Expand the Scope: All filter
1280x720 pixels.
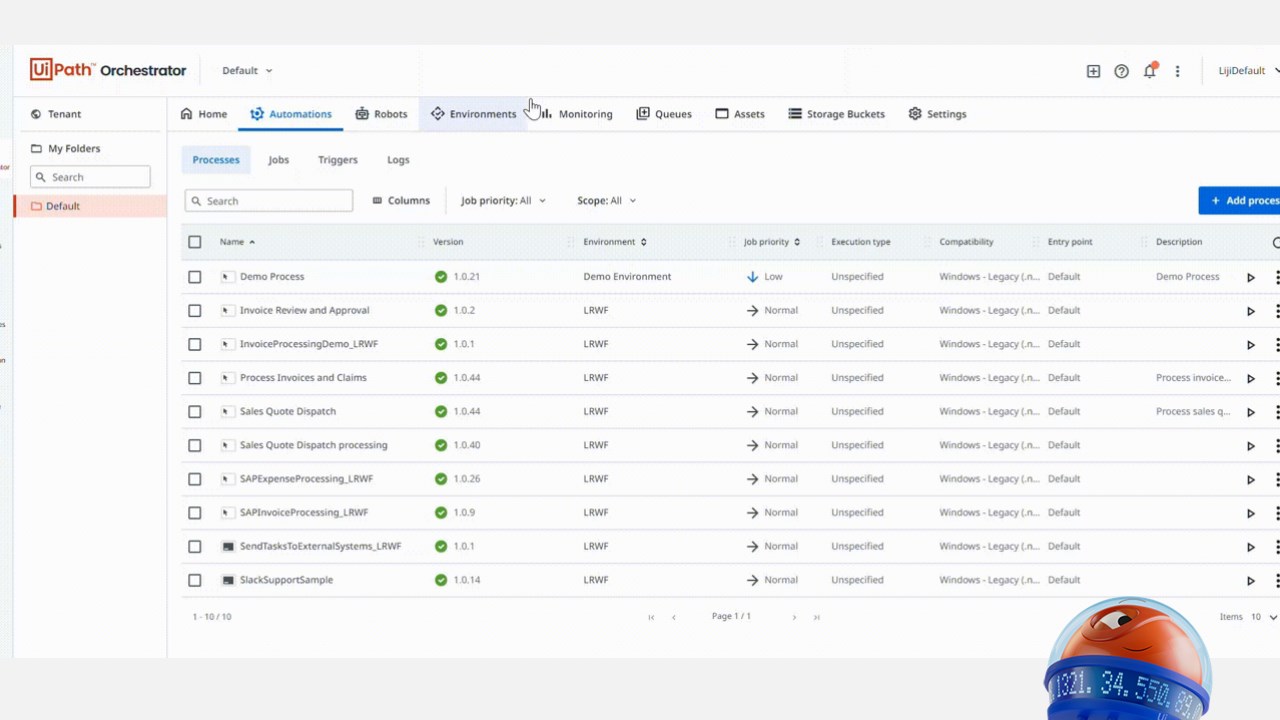pos(606,201)
